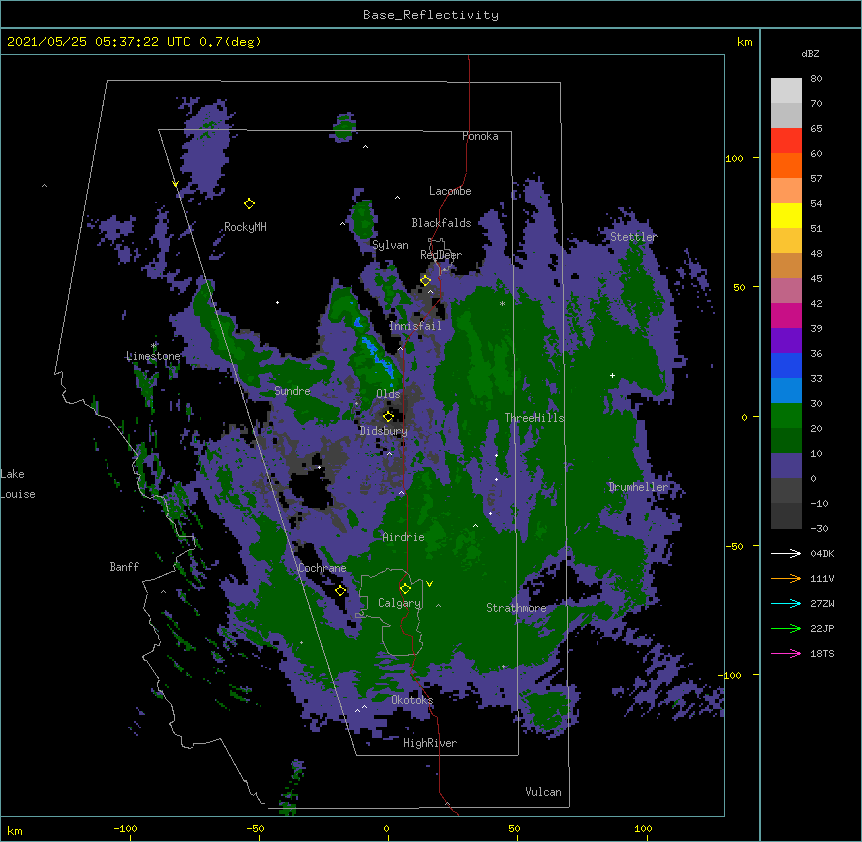Click the yellow station marker south of RedDeer
This screenshot has height=842, width=862.
(425, 281)
